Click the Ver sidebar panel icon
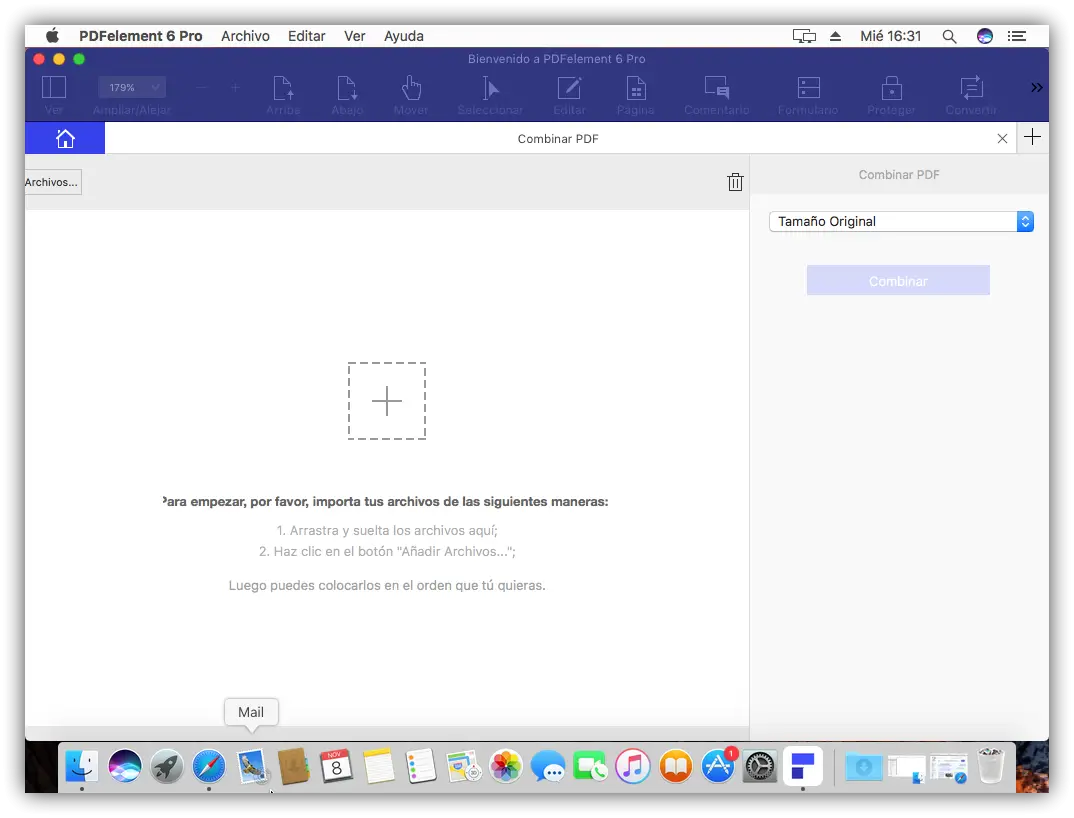This screenshot has height=818, width=1074. coord(53,88)
